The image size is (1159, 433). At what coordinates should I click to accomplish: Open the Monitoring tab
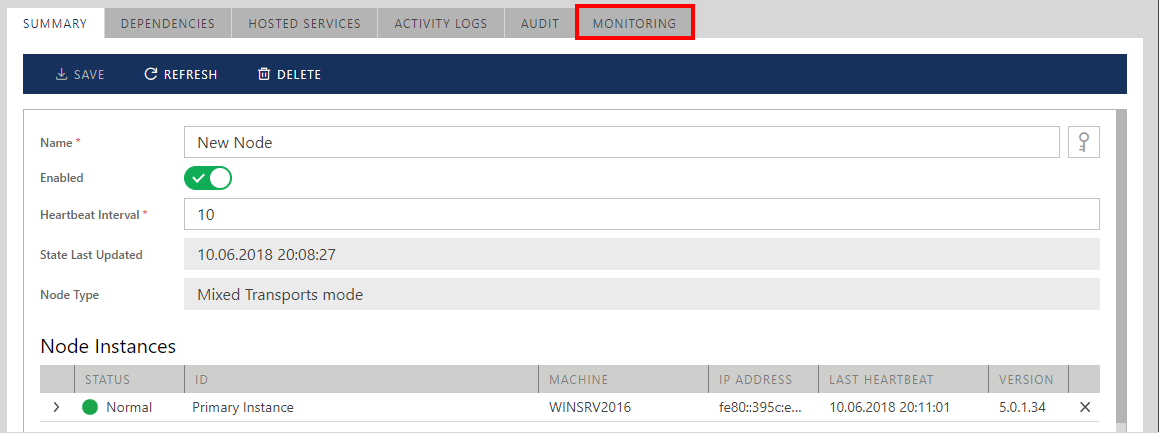634,23
